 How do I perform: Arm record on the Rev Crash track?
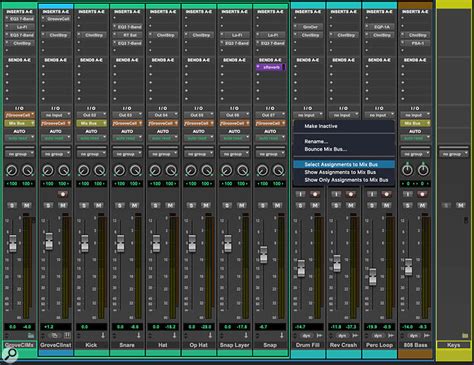tap(351, 194)
